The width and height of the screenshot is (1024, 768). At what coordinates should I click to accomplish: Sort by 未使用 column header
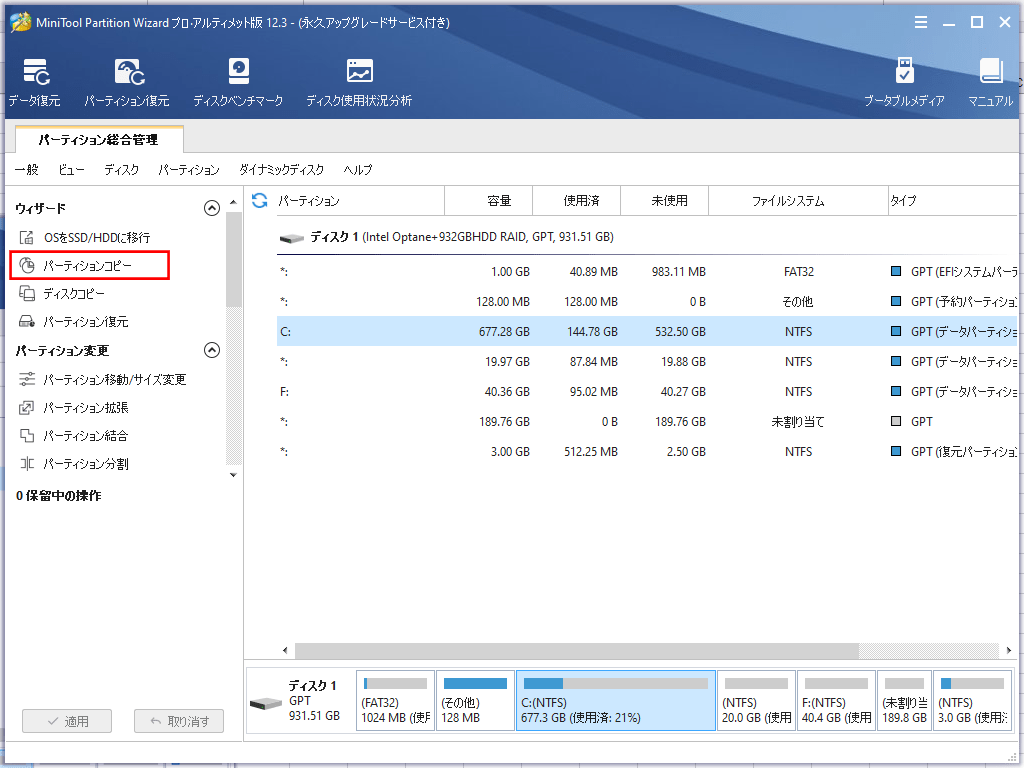(665, 200)
